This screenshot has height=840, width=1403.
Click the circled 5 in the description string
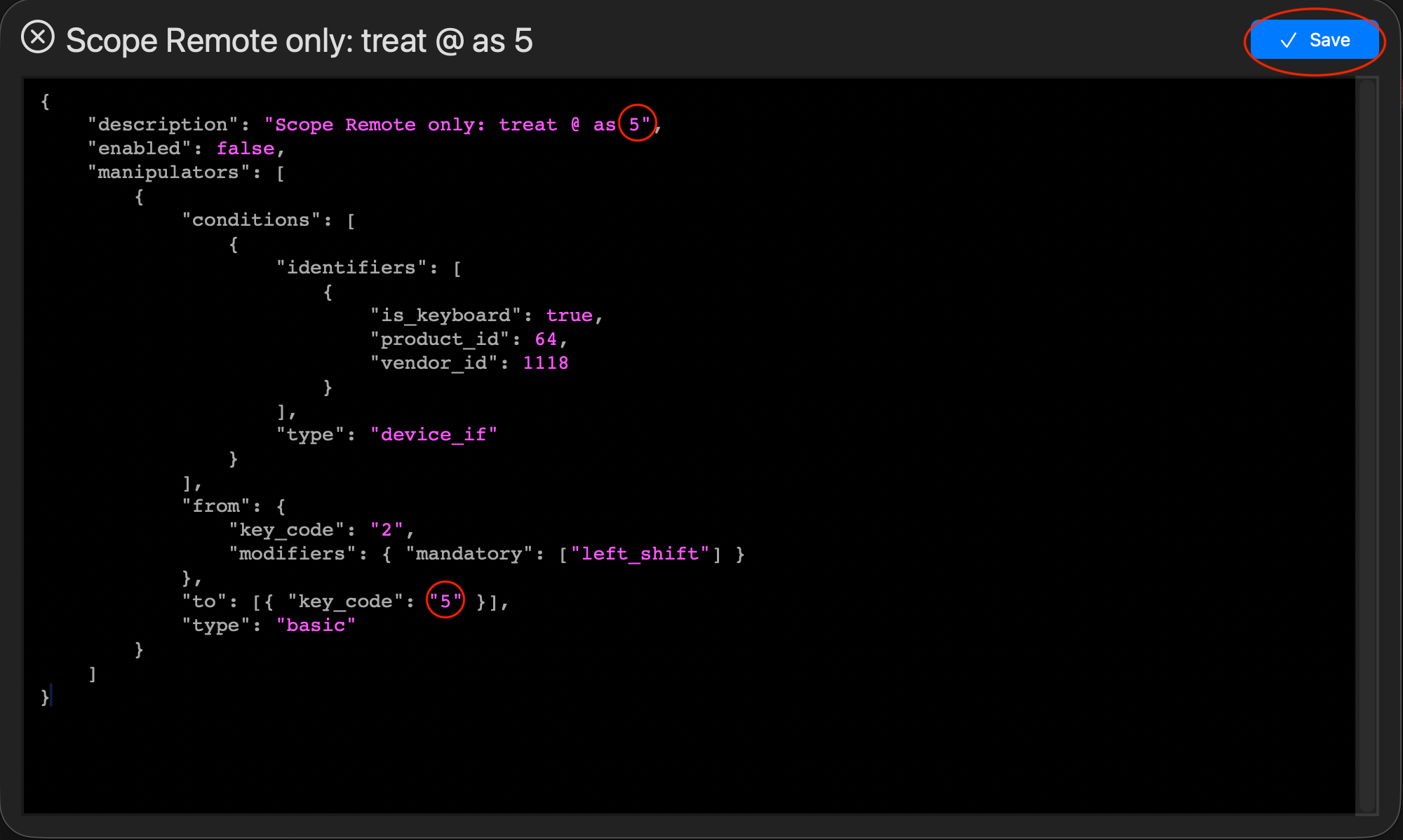pos(635,125)
